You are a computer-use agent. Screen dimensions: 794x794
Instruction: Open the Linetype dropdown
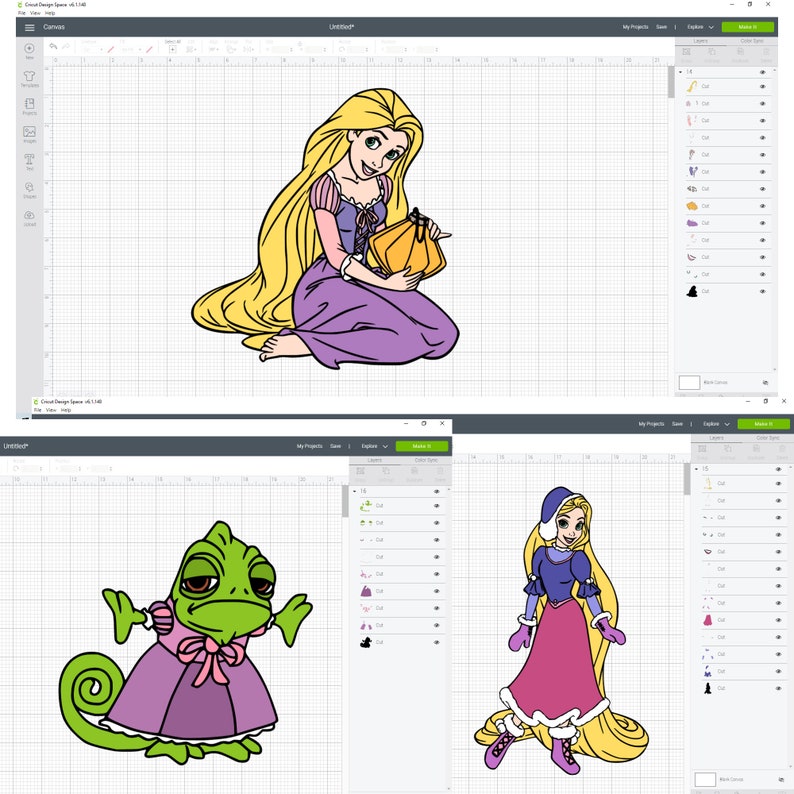tap(92, 50)
